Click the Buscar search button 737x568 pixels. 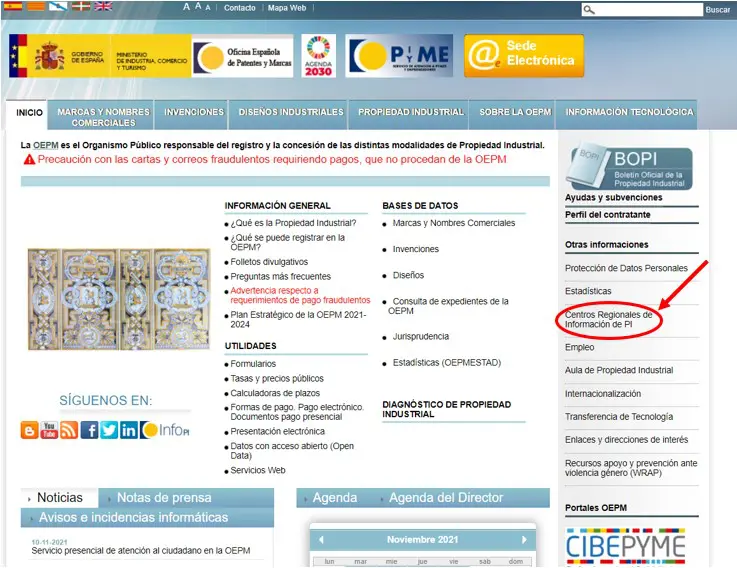click(x=717, y=10)
